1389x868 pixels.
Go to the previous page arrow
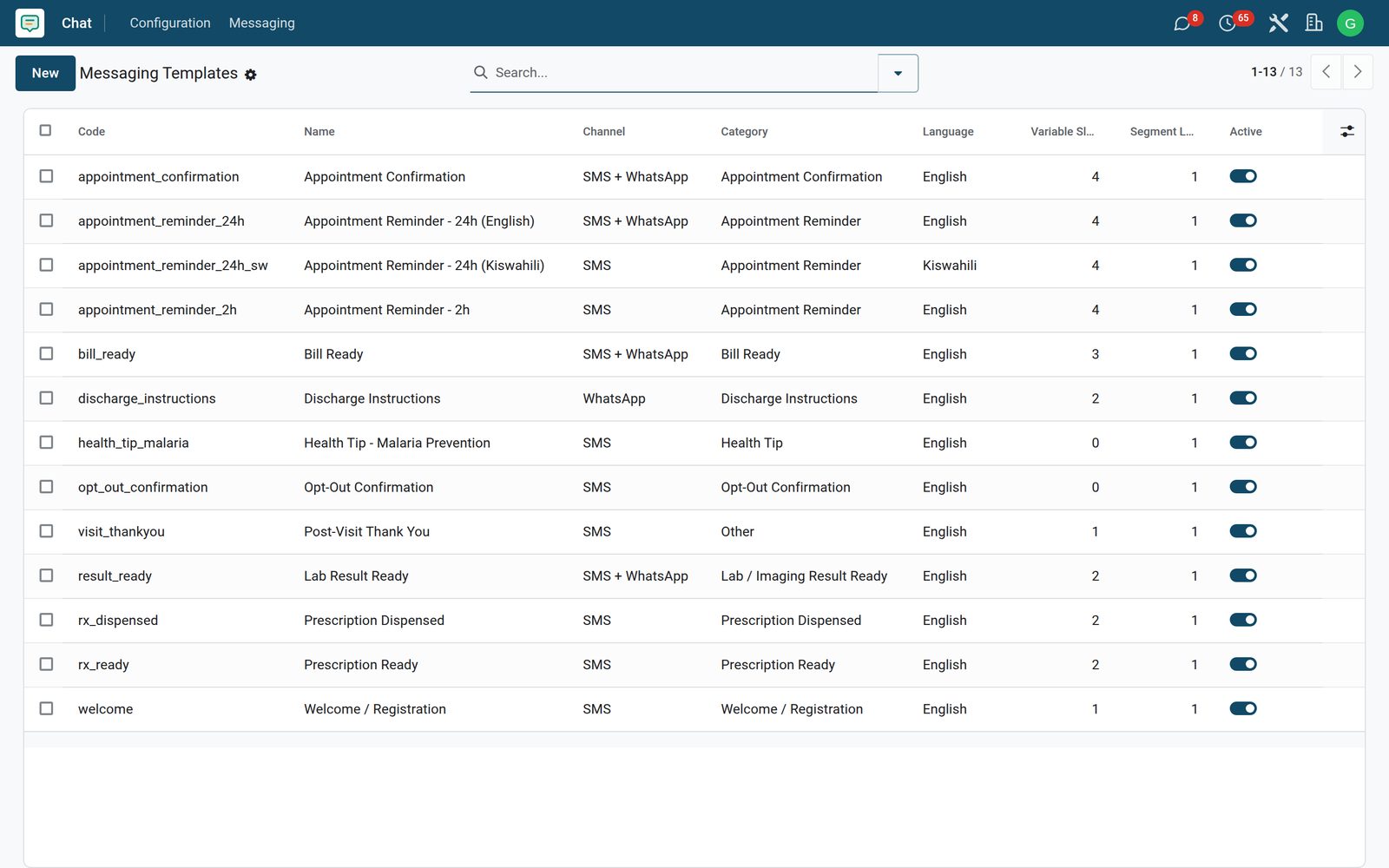[1326, 72]
